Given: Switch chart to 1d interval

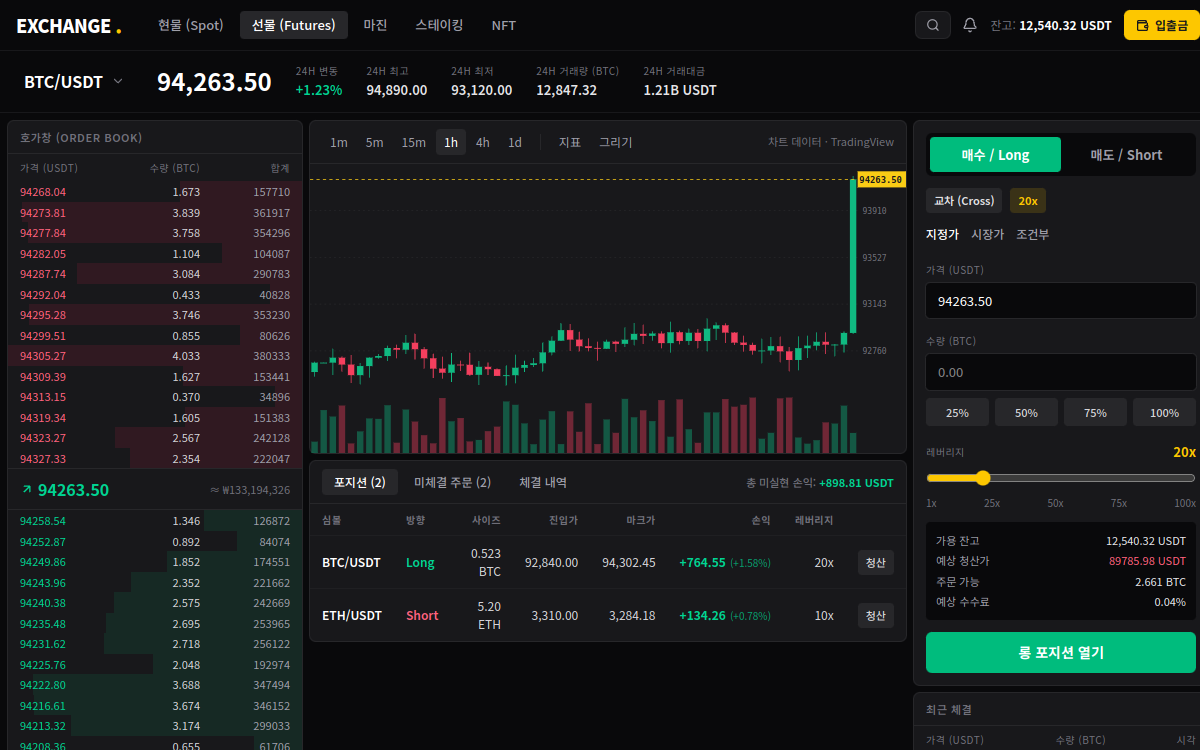Looking at the screenshot, I should [514, 142].
